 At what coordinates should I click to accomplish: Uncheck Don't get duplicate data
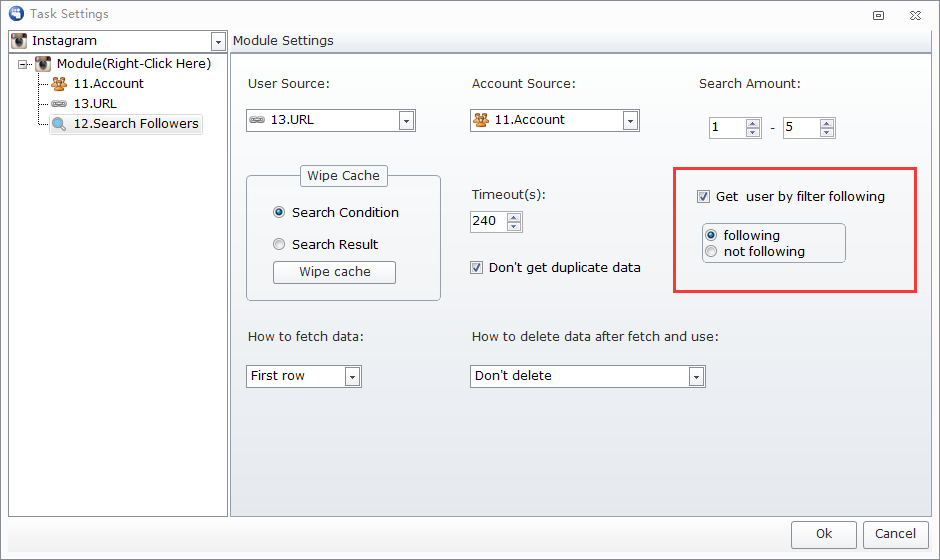(x=478, y=268)
